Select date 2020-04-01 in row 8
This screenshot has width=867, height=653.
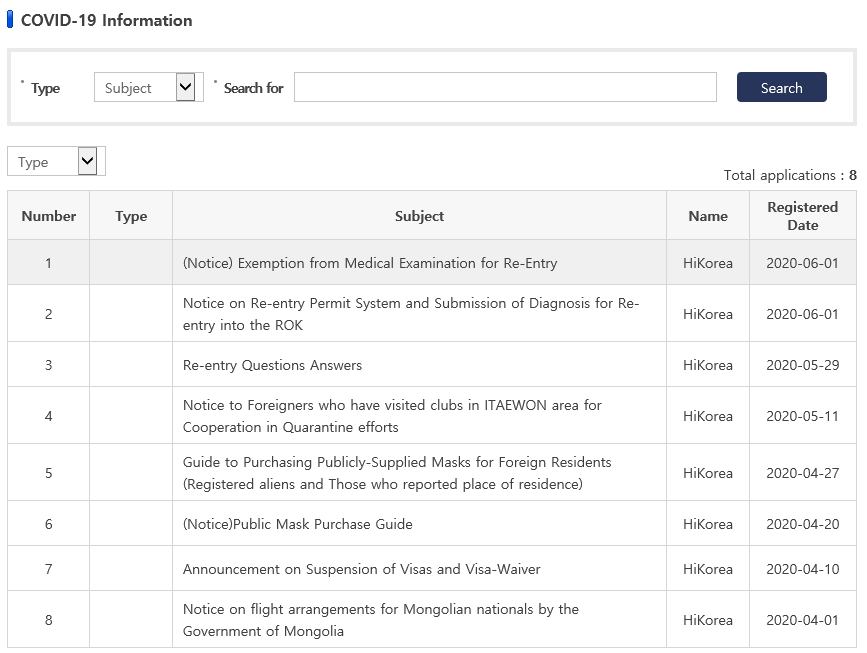coord(802,620)
